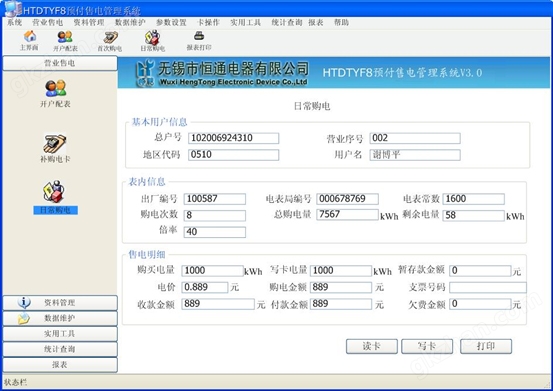553x391 pixels.
Task: Click the 营业序号 field showing 002
Action: pos(415,138)
